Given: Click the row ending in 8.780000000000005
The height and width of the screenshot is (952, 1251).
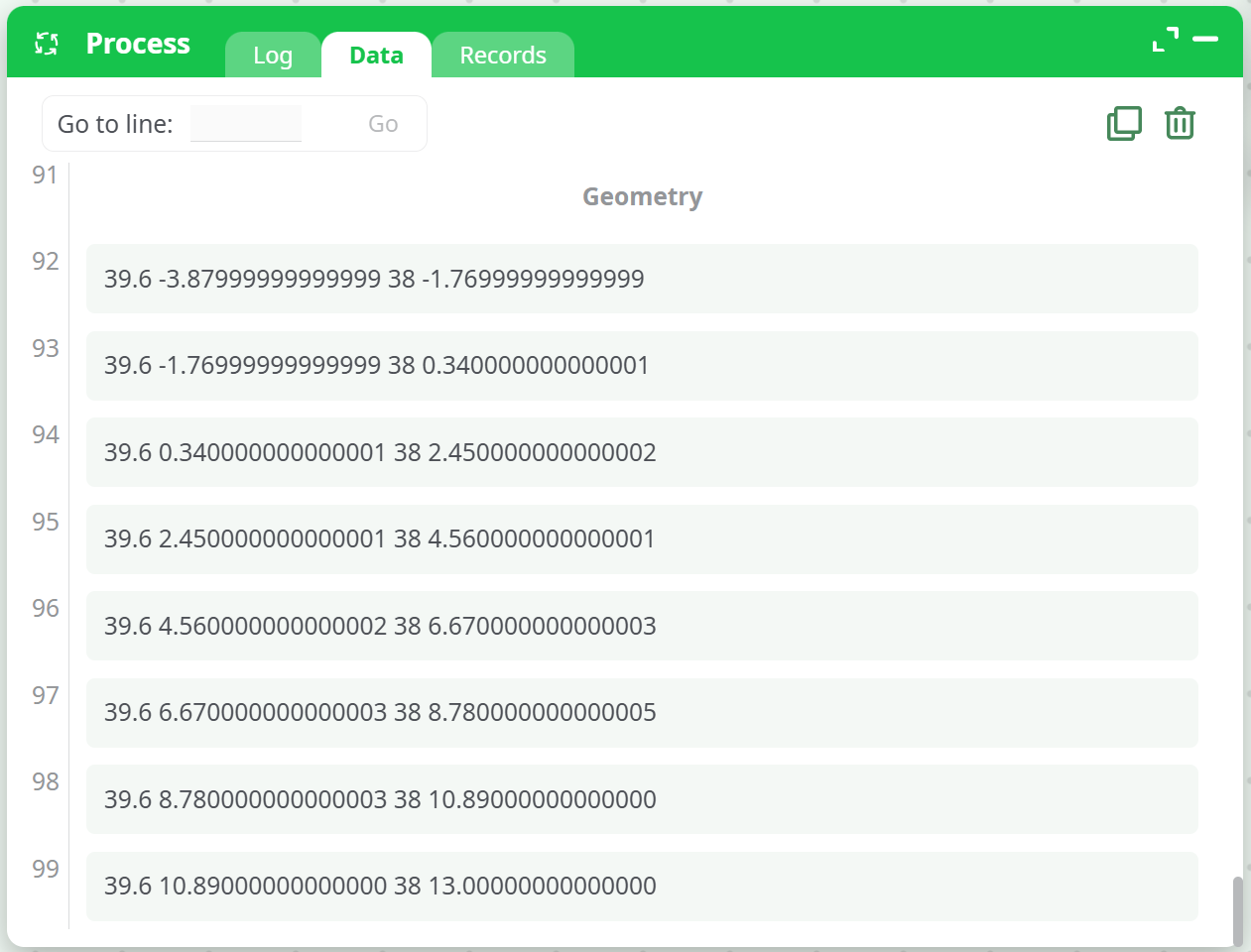Looking at the screenshot, I should 642,713.
